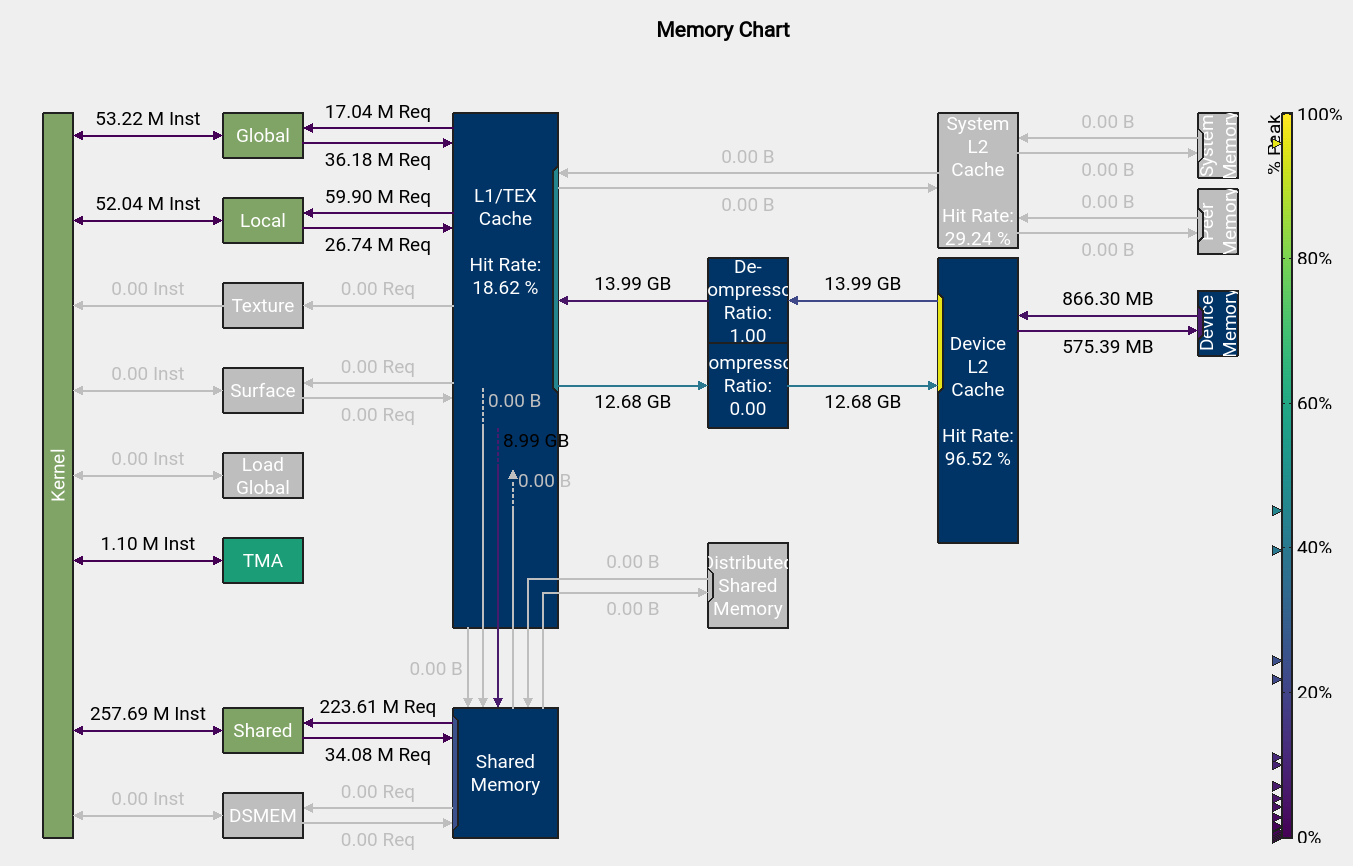This screenshot has width=1353, height=866.
Task: Click the % Peak color scale bar
Action: click(x=1286, y=475)
